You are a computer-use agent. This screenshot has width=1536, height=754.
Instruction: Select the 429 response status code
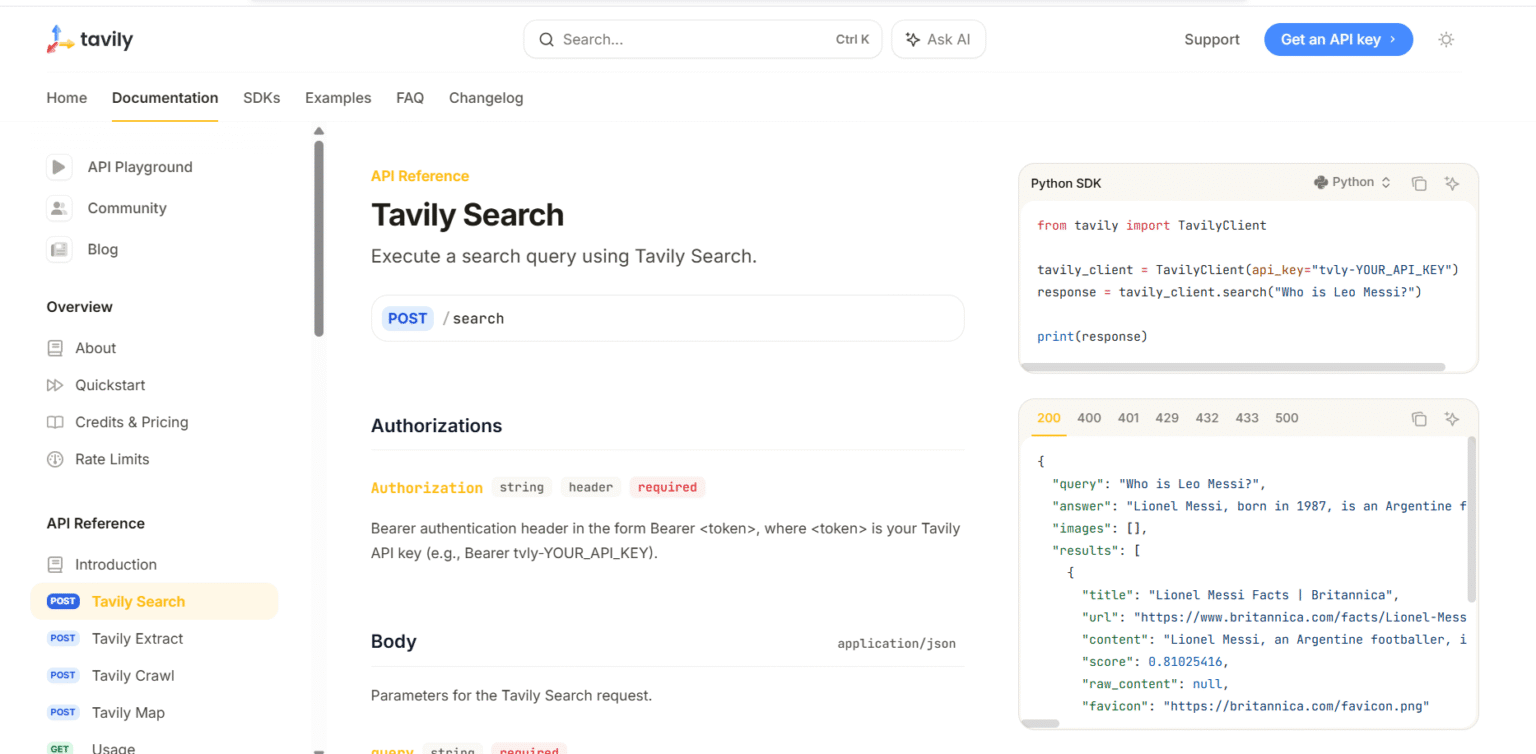coord(1166,418)
